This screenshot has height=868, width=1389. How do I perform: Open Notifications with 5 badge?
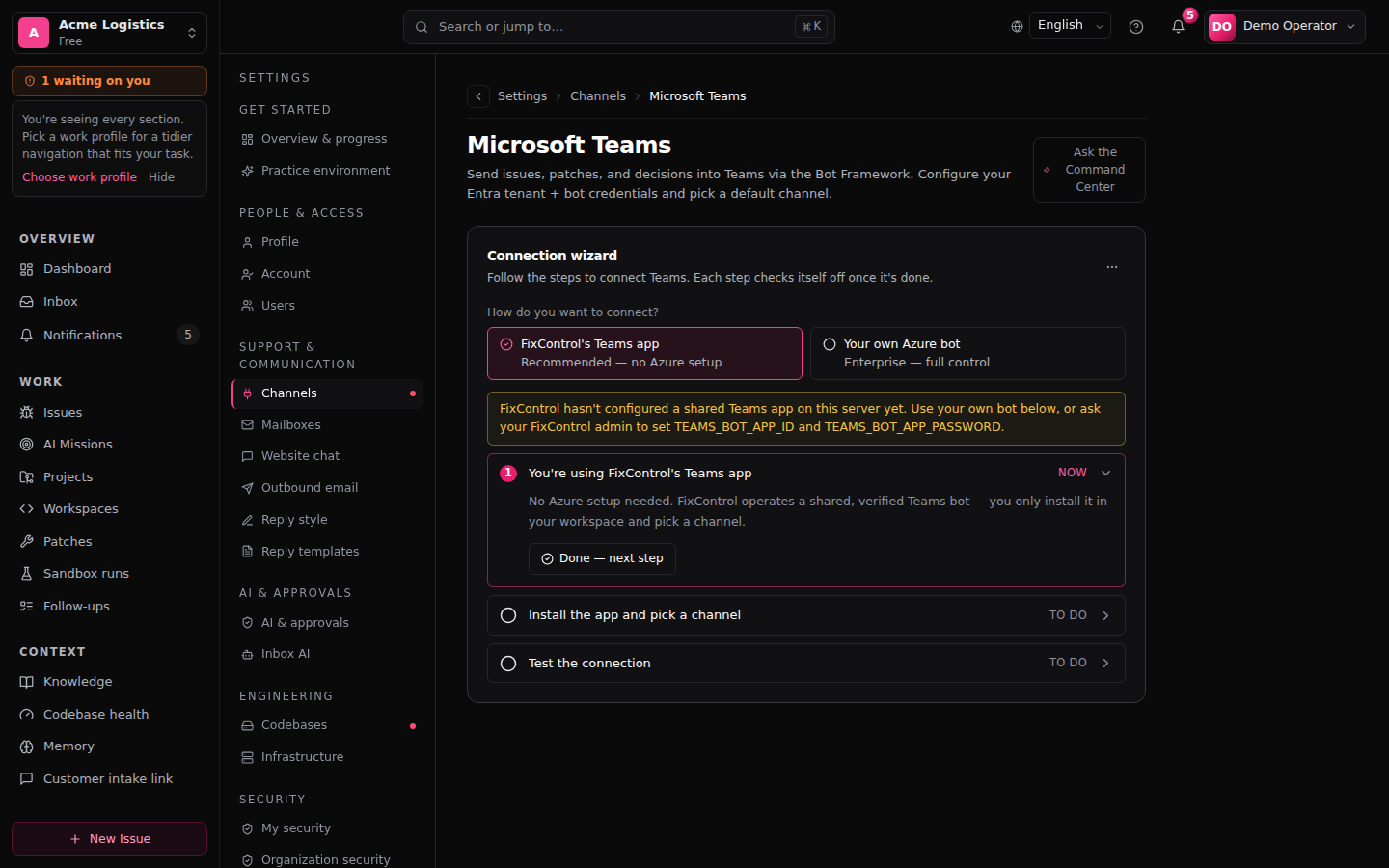pos(109,336)
